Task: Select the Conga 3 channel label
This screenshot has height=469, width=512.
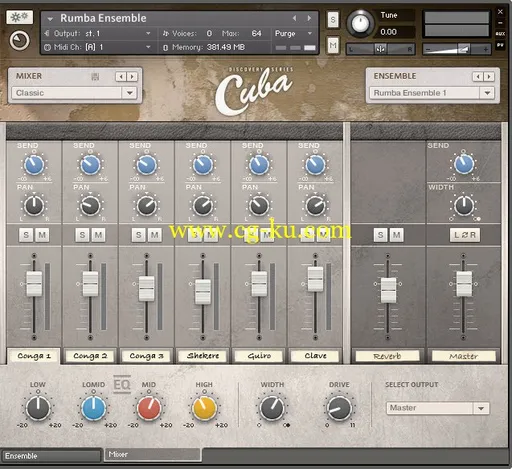Action: tap(146, 356)
